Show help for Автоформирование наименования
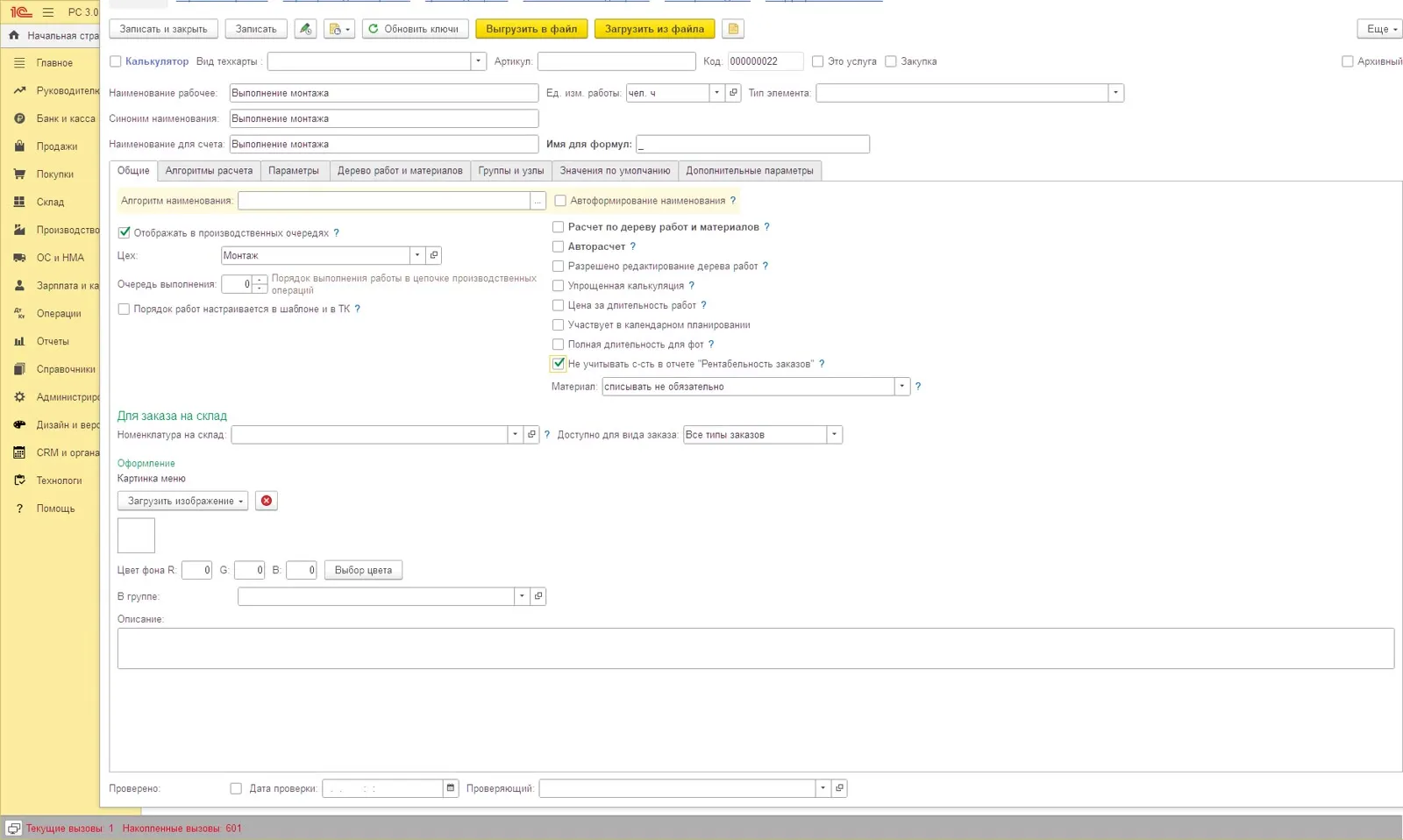The image size is (1403, 840). (733, 201)
